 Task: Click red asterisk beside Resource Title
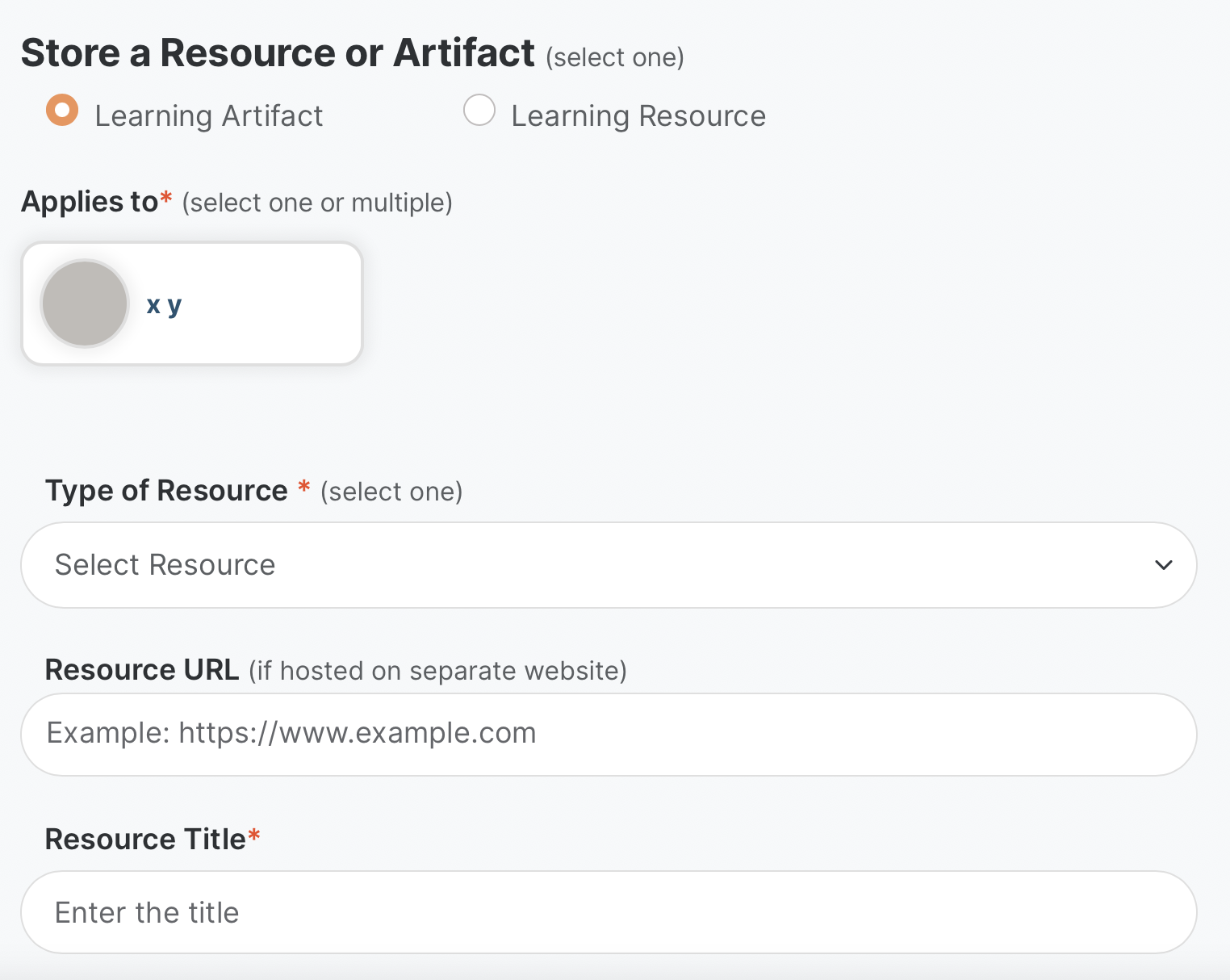point(254,836)
